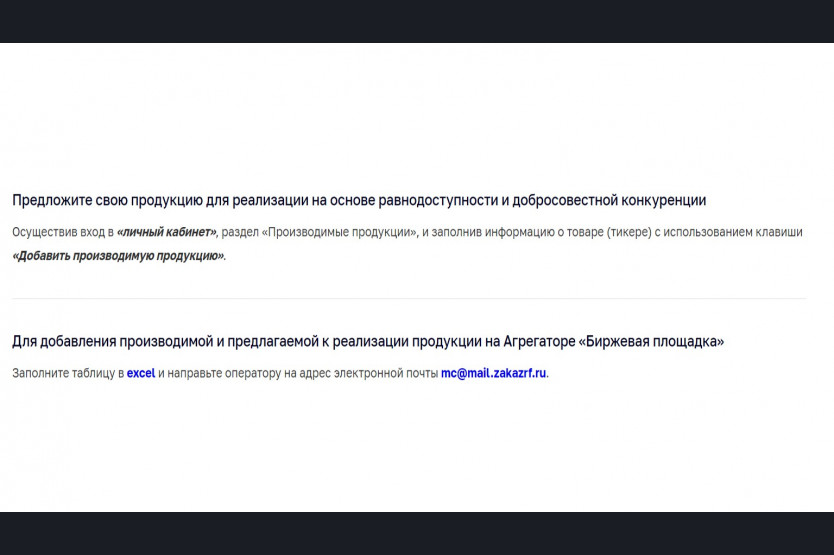This screenshot has height=555, width=834.
Task: Click the words «с использованием клавиши»
Action: (729, 232)
